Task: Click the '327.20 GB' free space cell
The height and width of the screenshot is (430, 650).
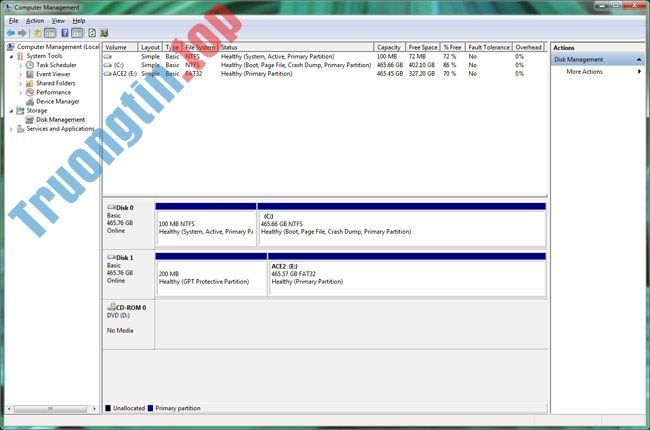Action: [x=422, y=74]
